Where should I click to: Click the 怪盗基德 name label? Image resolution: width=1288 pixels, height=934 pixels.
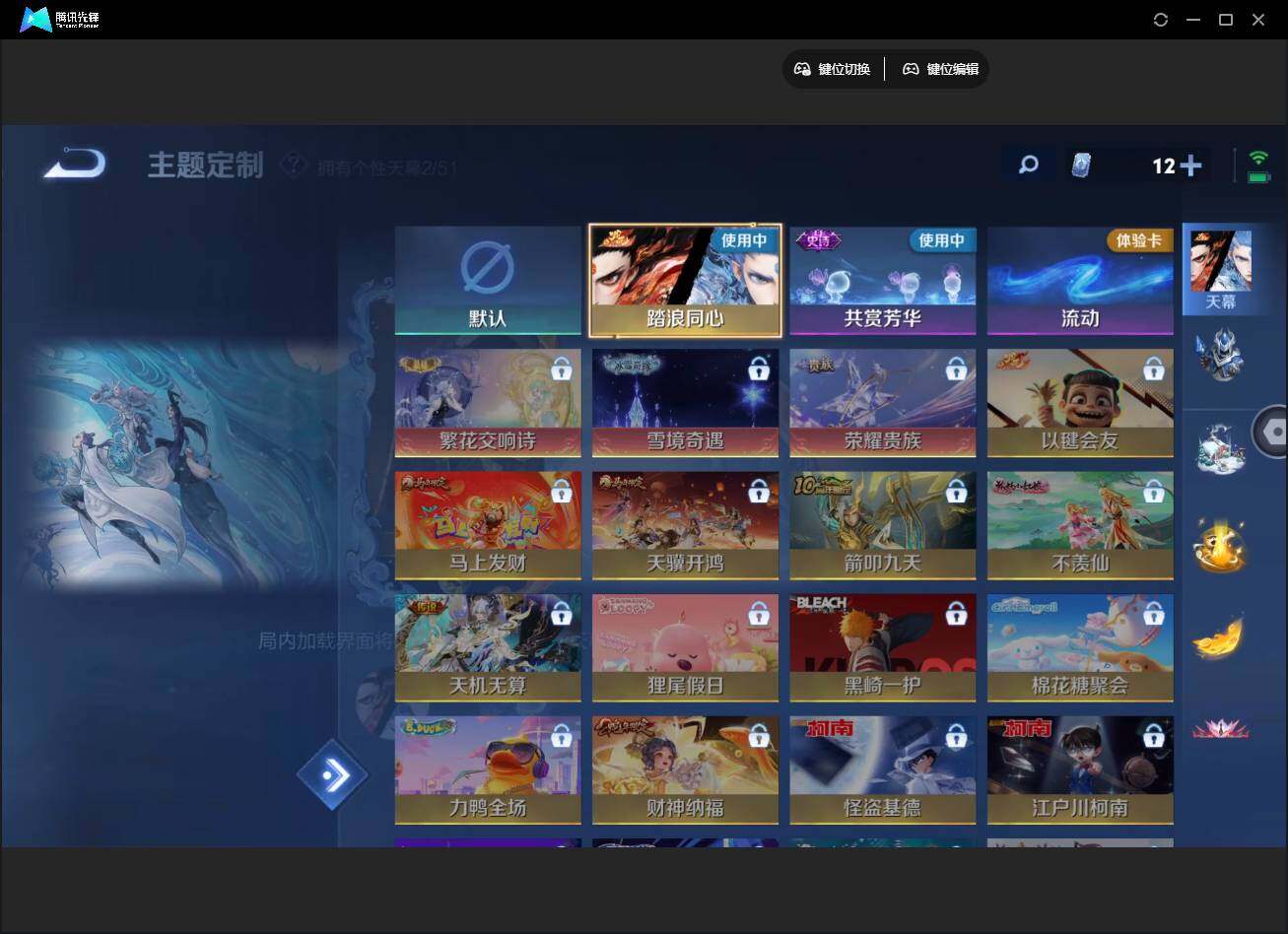click(883, 808)
